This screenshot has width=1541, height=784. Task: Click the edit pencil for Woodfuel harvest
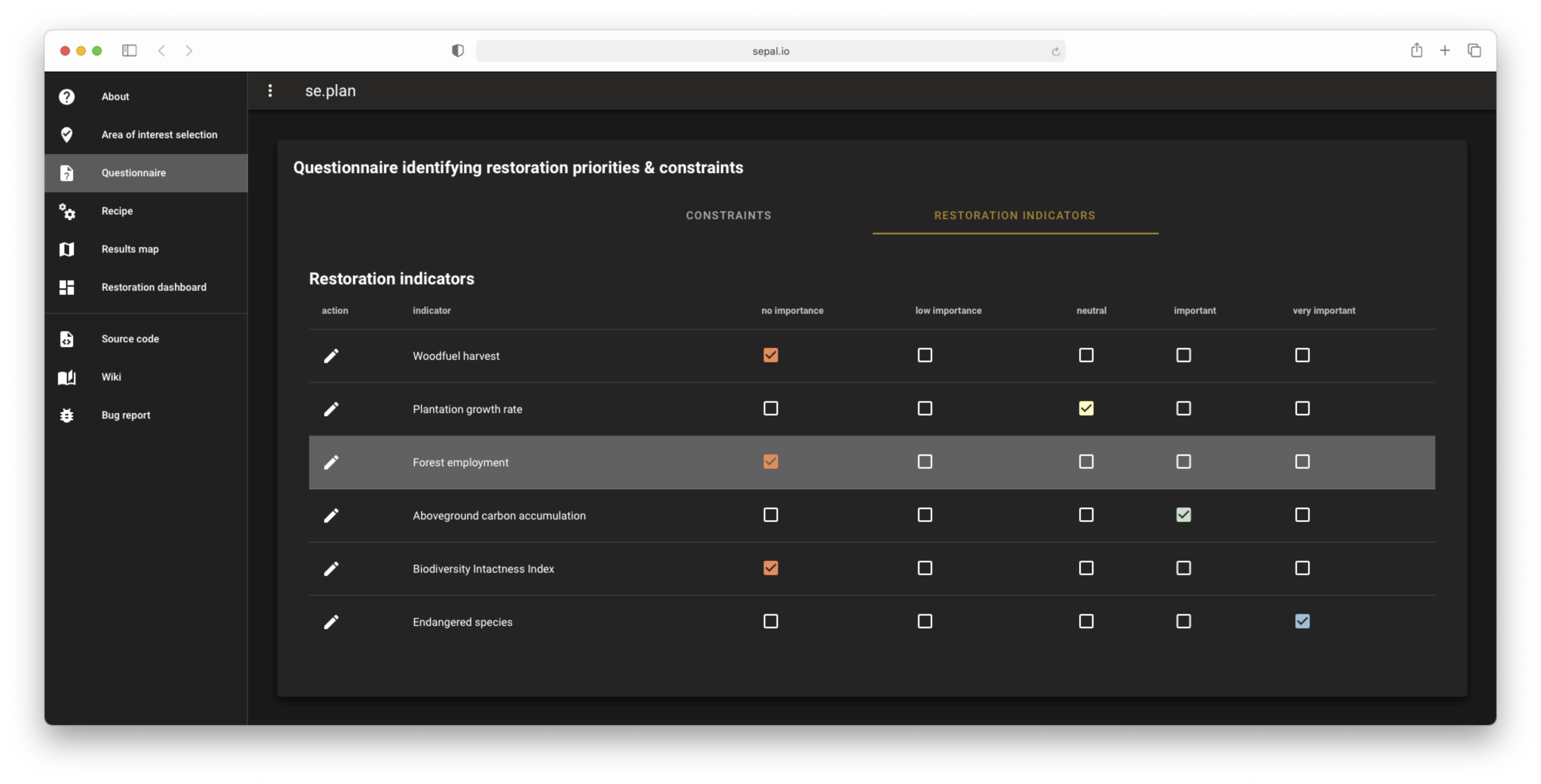pos(331,356)
